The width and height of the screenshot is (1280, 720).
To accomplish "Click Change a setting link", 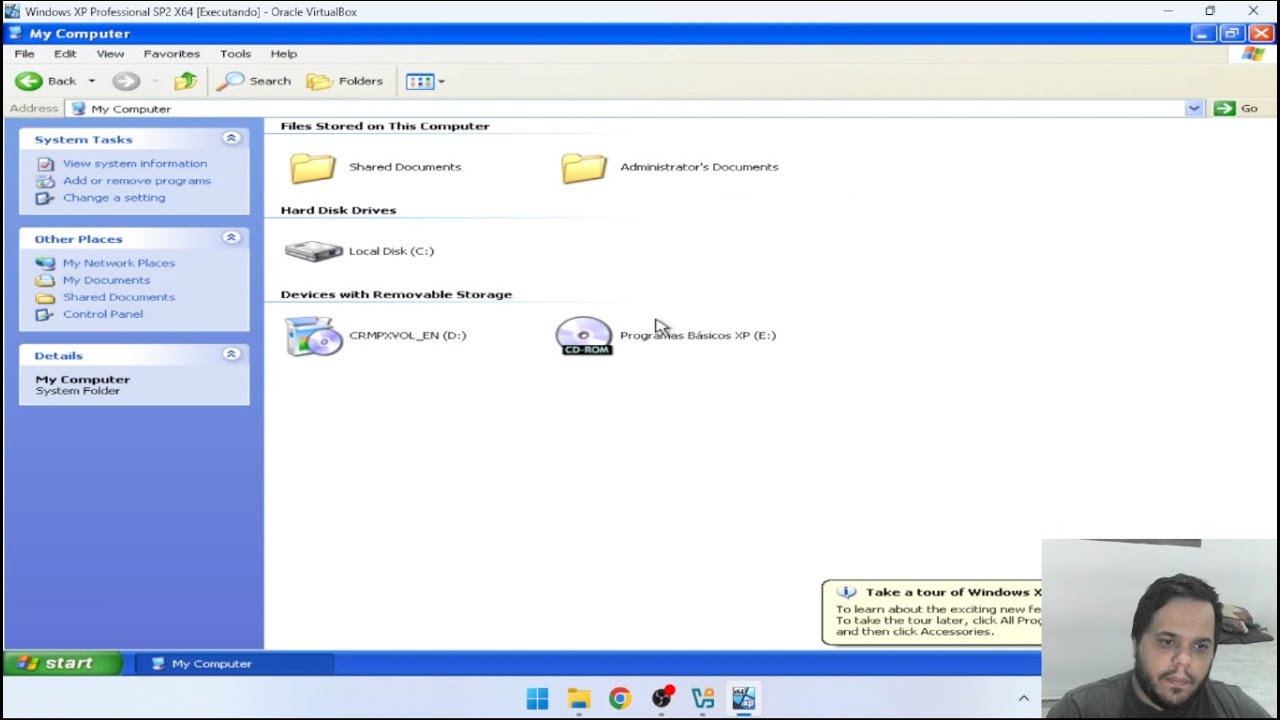I will pyautogui.click(x=114, y=197).
